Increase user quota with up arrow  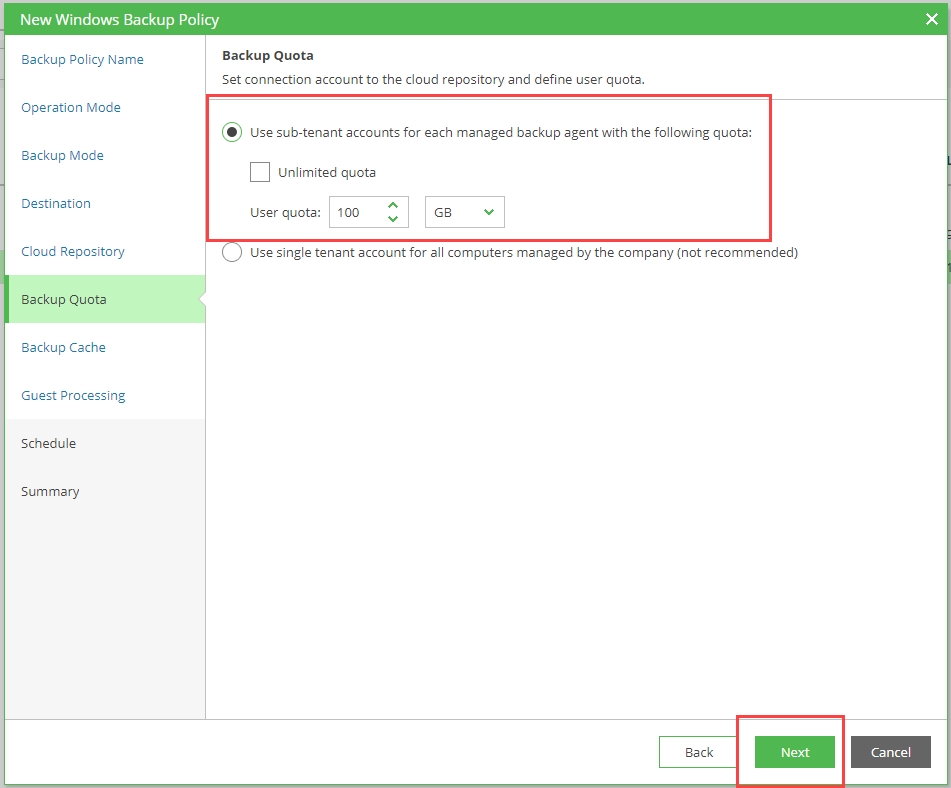393,206
